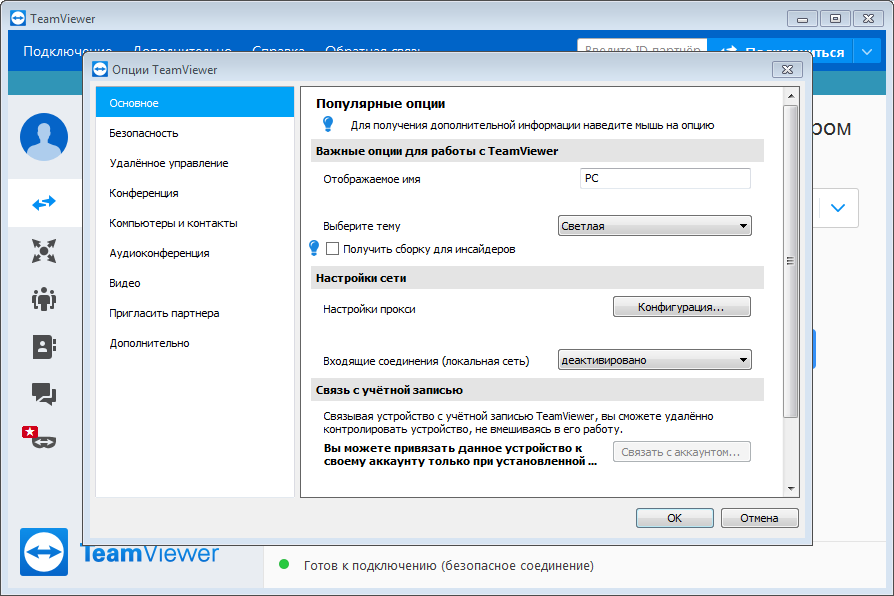
Task: Enable the insider build checkbox
Action: (x=333, y=249)
